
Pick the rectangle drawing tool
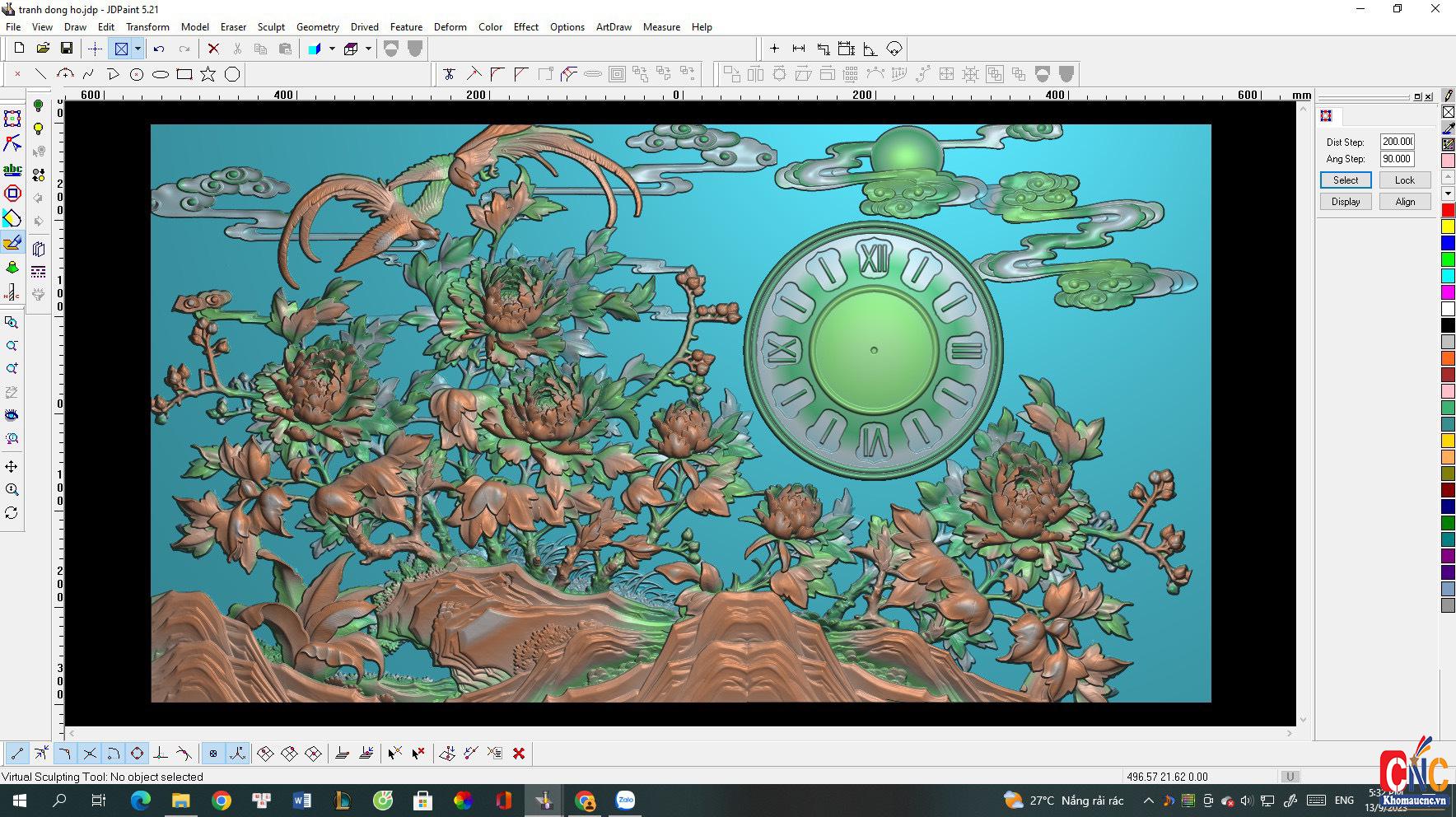[x=184, y=74]
